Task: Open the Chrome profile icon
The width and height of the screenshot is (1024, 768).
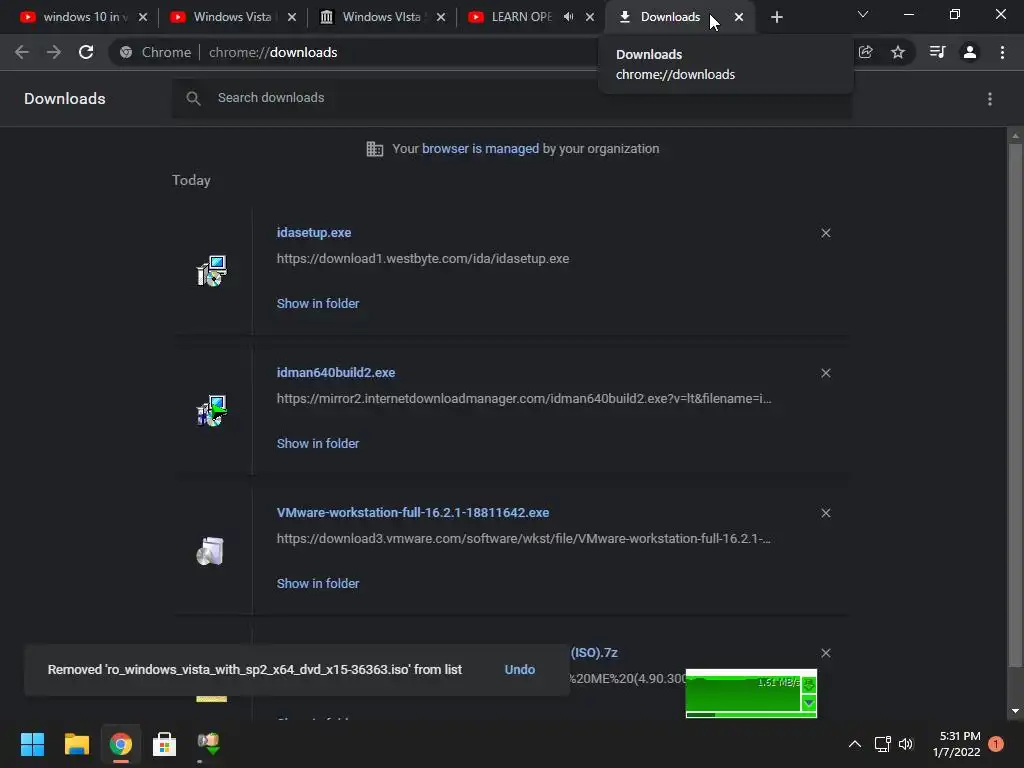Action: 970,52
